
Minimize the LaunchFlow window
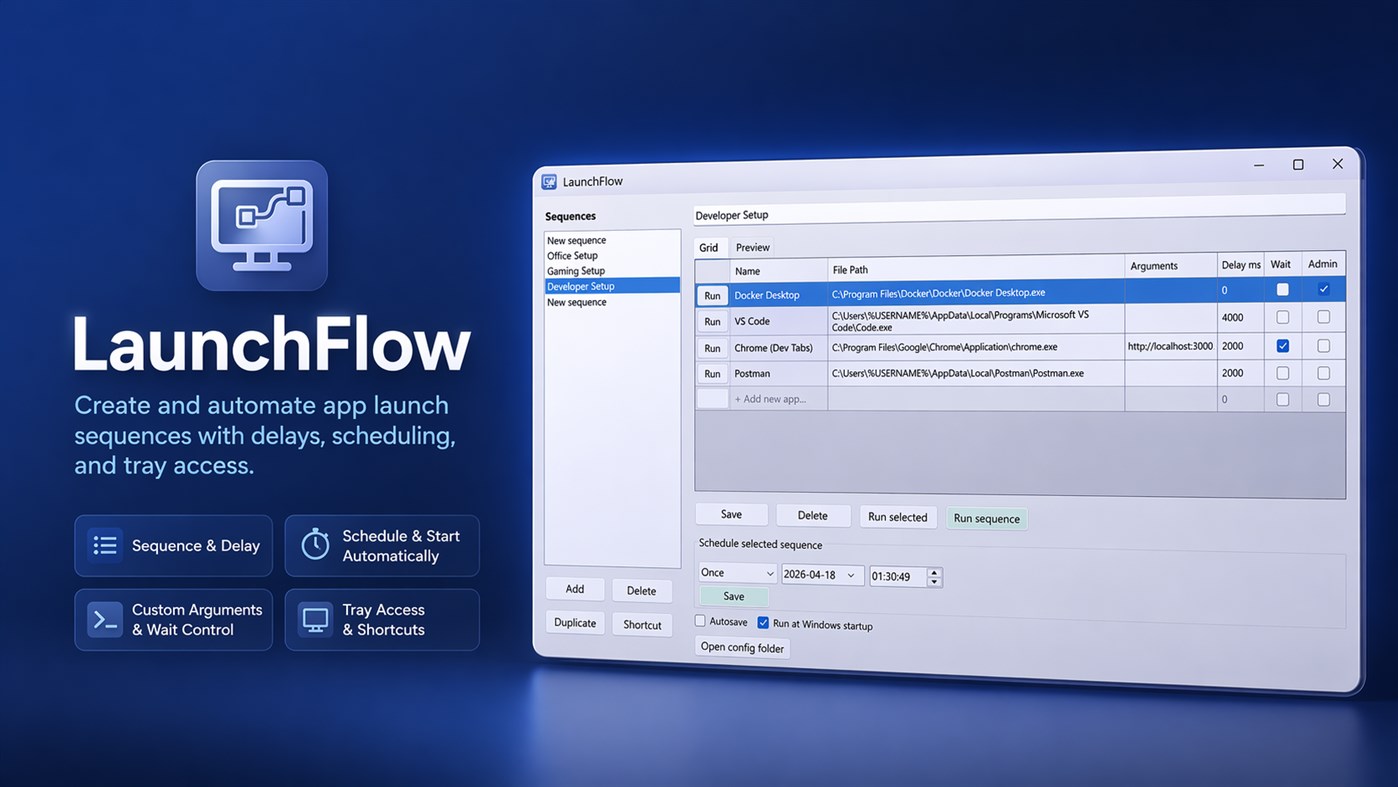coord(1259,166)
